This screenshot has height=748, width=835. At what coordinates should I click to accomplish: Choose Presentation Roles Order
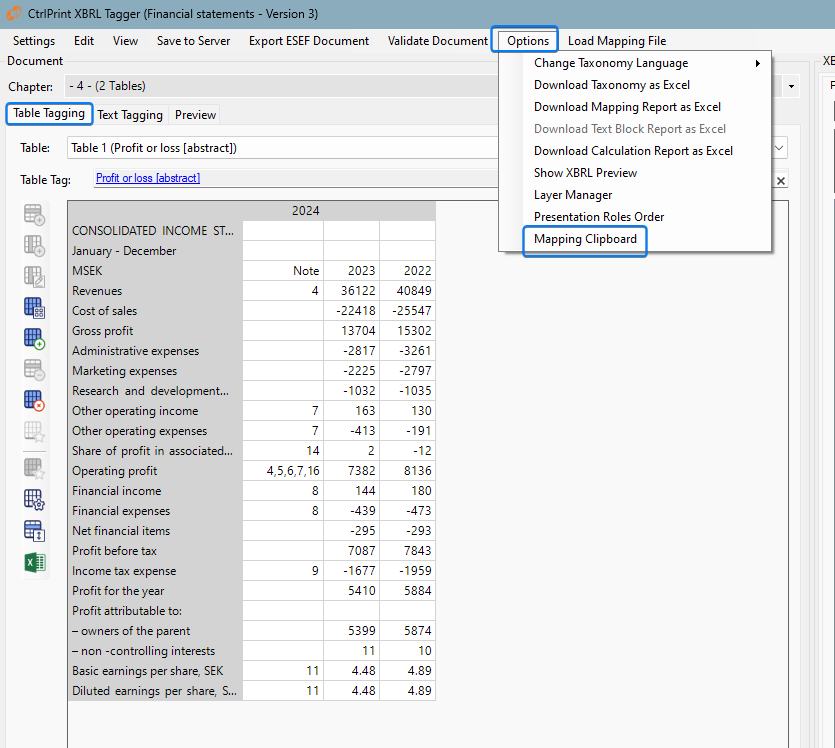tap(599, 217)
